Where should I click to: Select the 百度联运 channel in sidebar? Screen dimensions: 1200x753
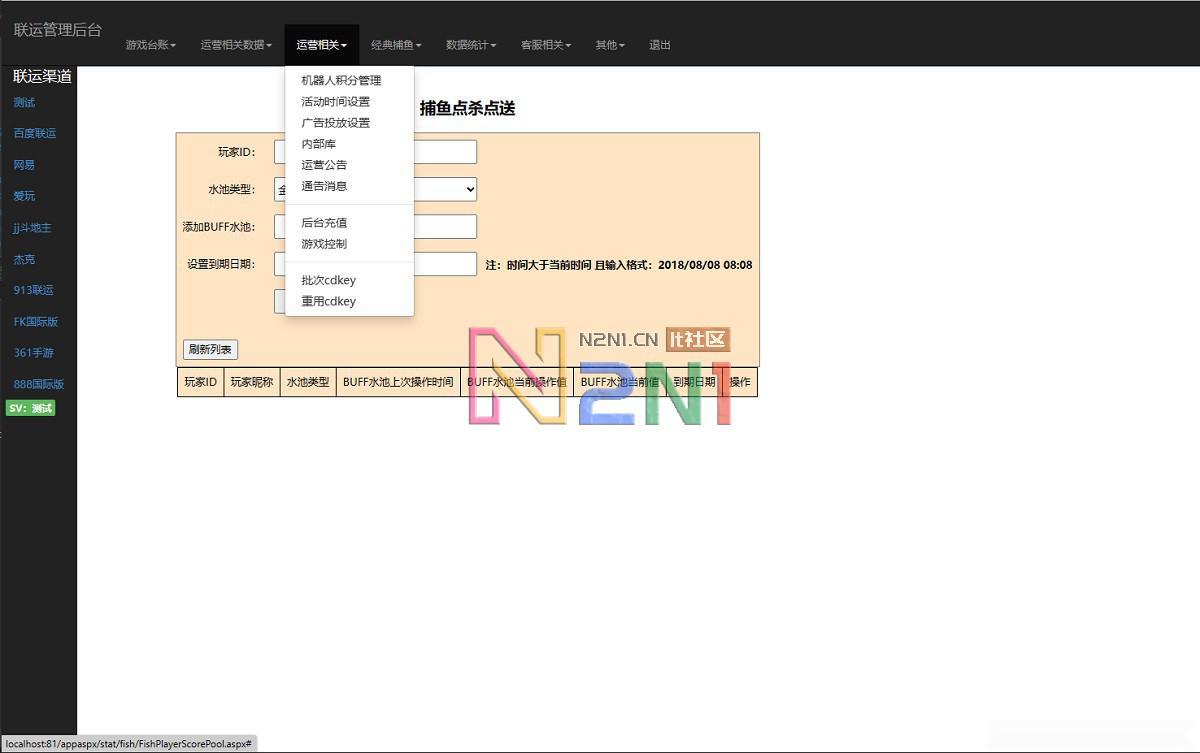(34, 133)
